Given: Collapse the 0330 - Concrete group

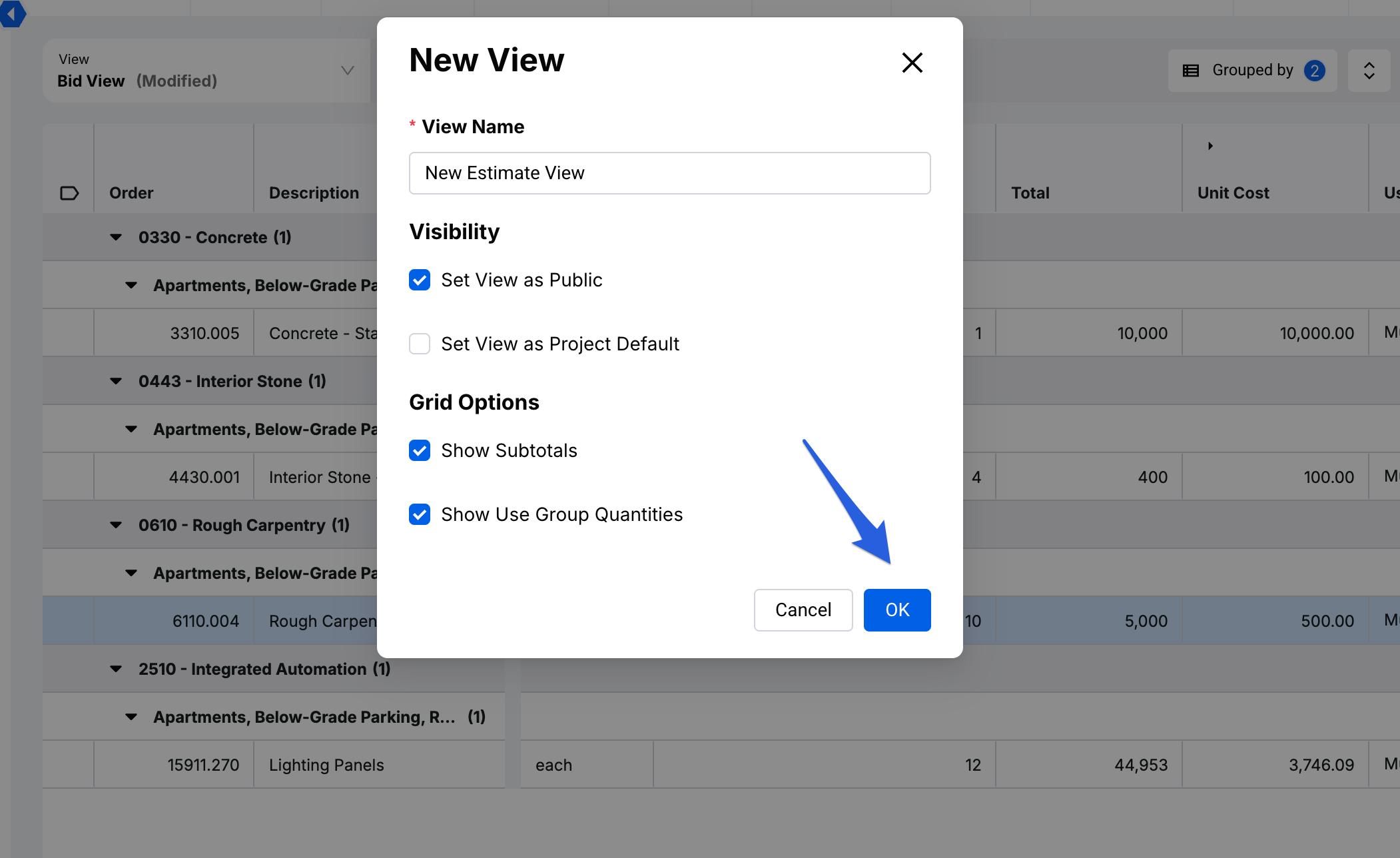Looking at the screenshot, I should (x=116, y=237).
